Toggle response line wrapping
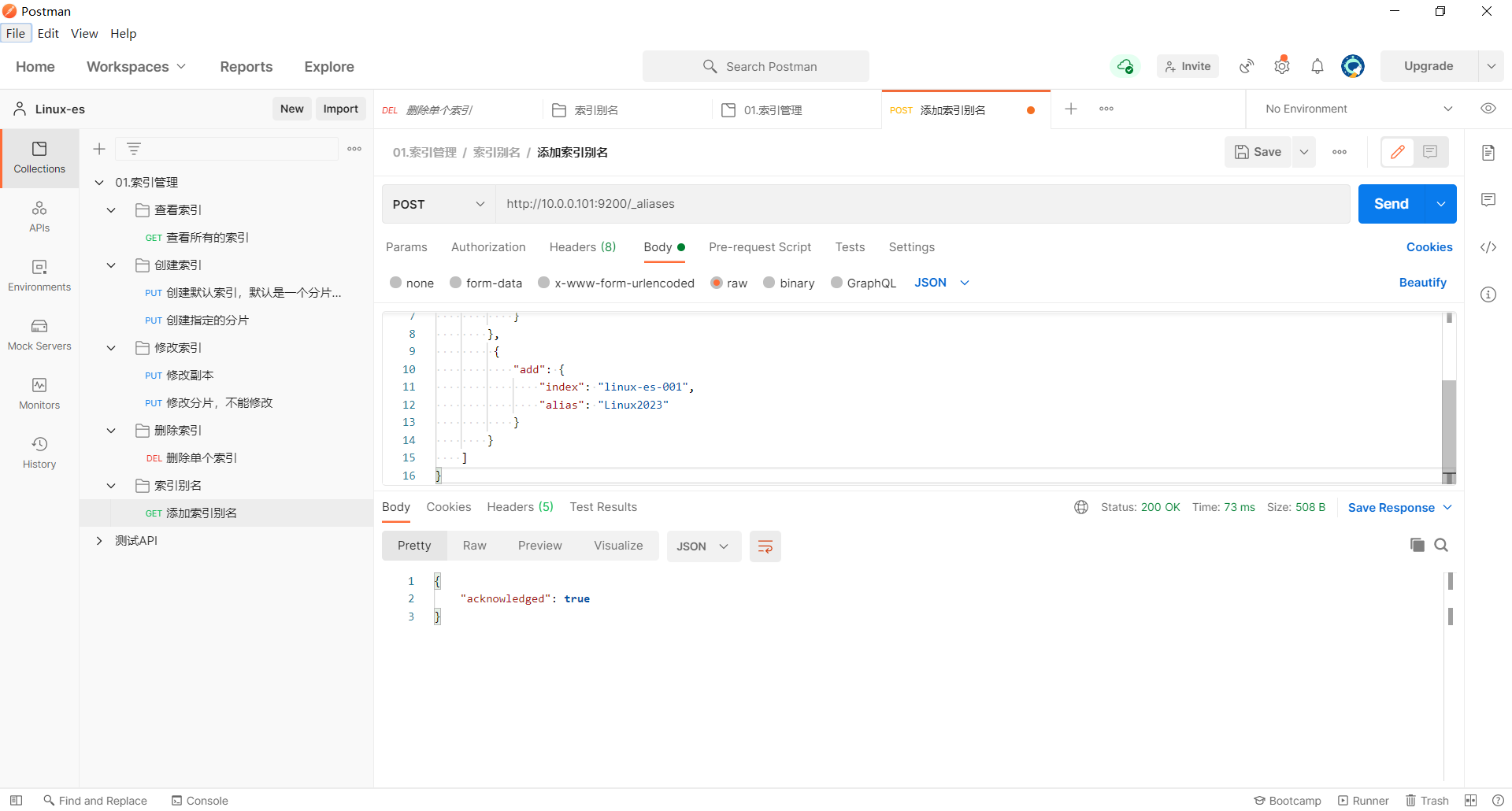The height and width of the screenshot is (811, 1512). [765, 546]
